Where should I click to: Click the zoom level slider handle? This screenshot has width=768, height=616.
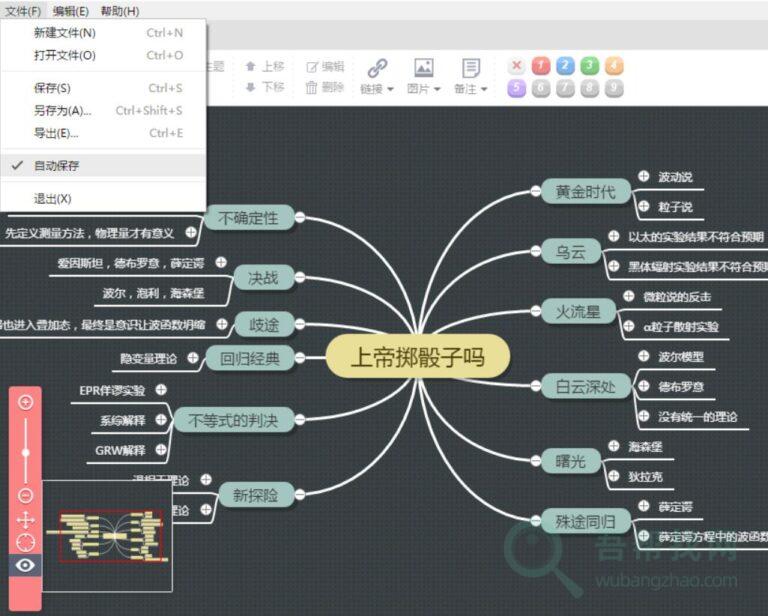[x=26, y=452]
